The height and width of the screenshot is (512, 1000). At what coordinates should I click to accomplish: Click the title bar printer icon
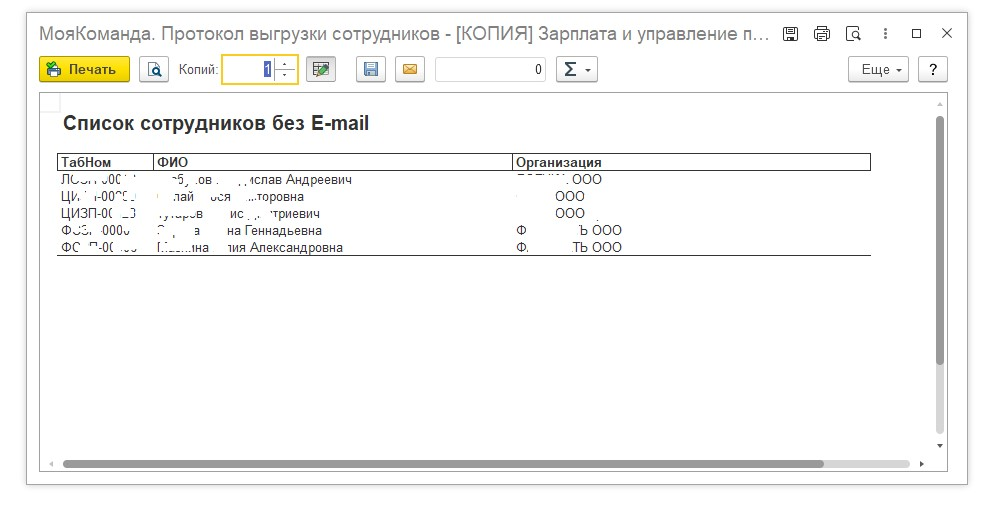(822, 33)
